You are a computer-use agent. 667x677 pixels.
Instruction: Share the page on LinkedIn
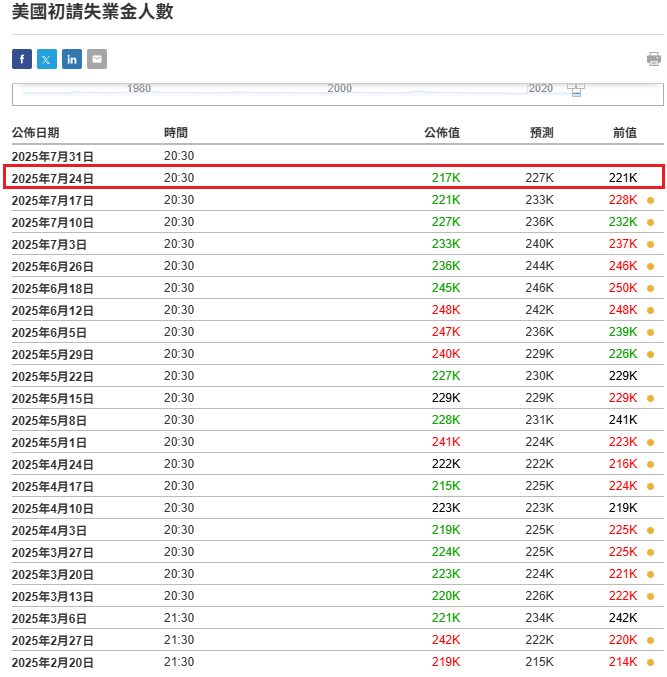(x=72, y=59)
